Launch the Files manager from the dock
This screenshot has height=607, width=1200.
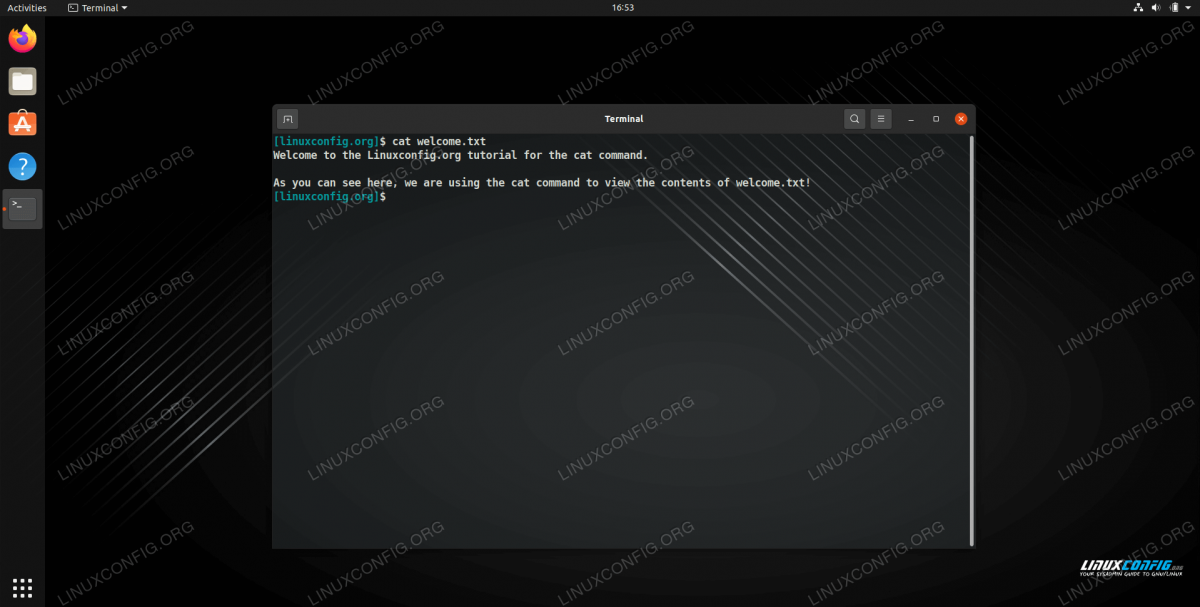[22, 81]
